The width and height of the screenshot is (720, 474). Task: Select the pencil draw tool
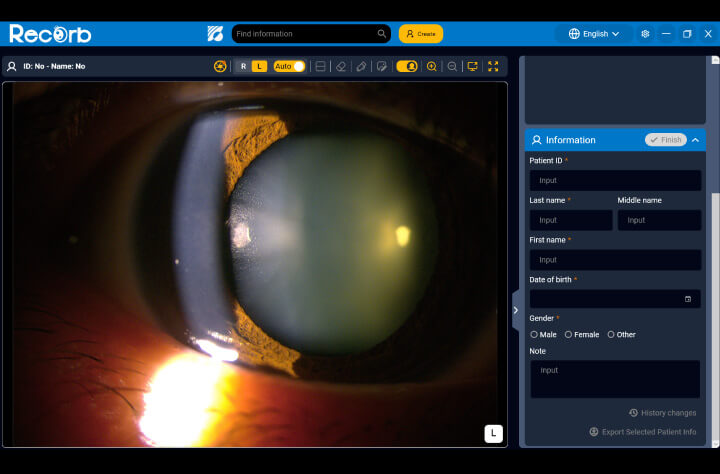361,66
